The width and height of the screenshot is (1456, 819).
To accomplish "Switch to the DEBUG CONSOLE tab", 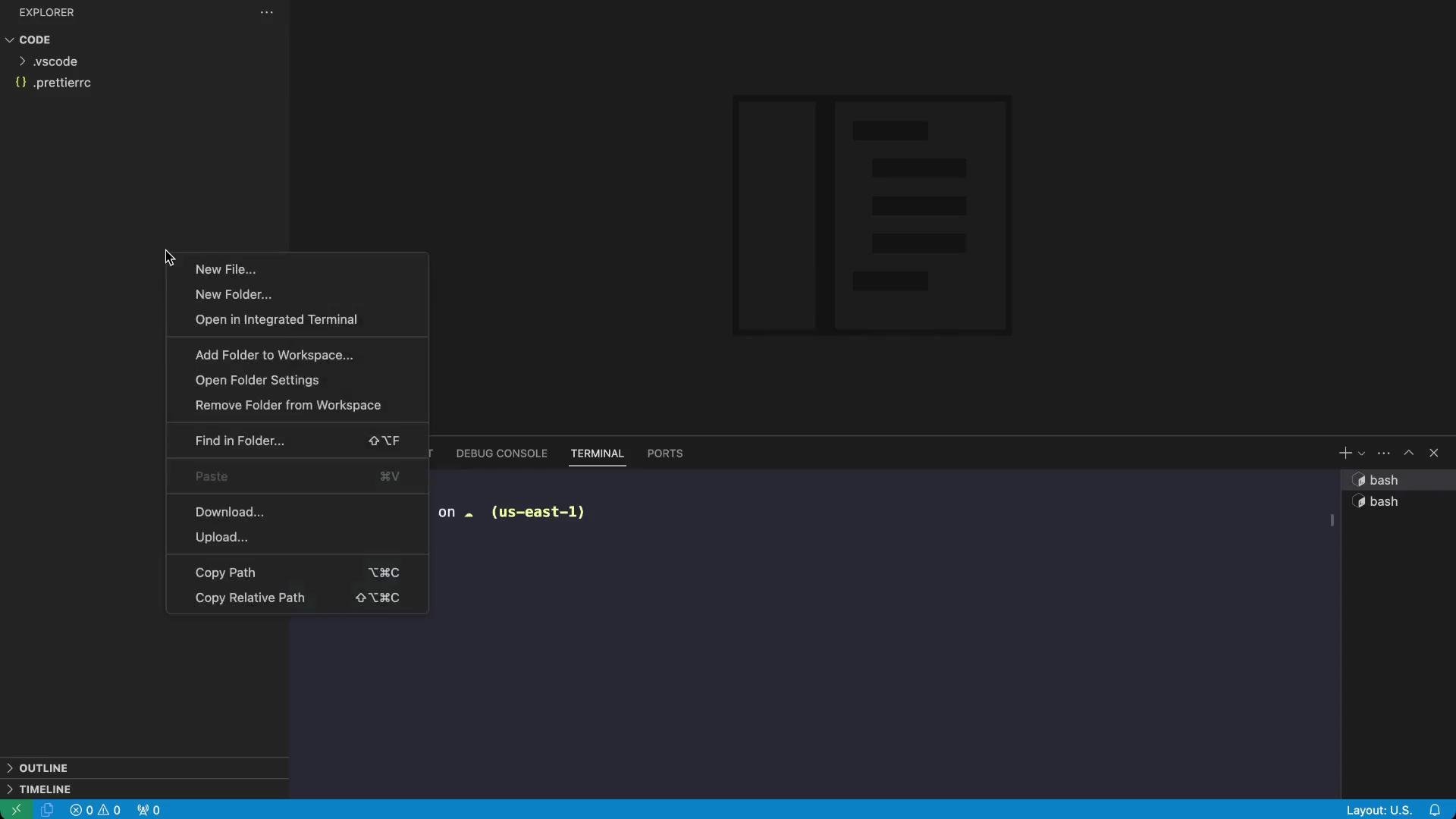I will pyautogui.click(x=501, y=453).
